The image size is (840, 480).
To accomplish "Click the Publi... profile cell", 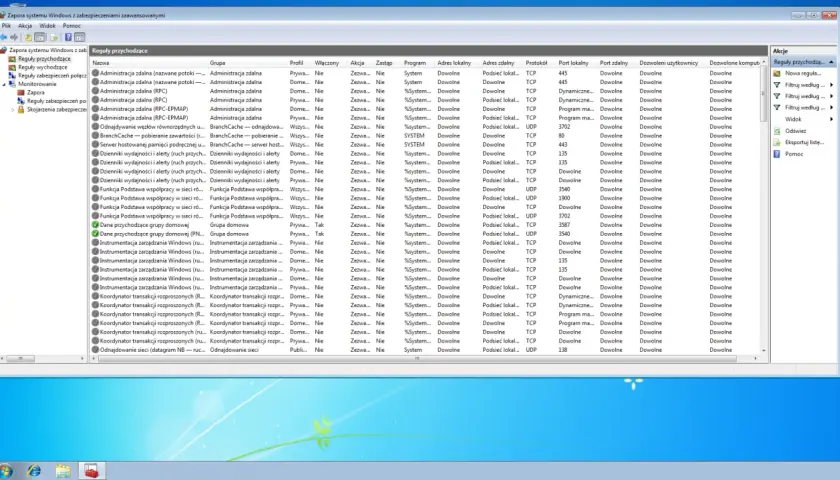I will click(x=298, y=349).
